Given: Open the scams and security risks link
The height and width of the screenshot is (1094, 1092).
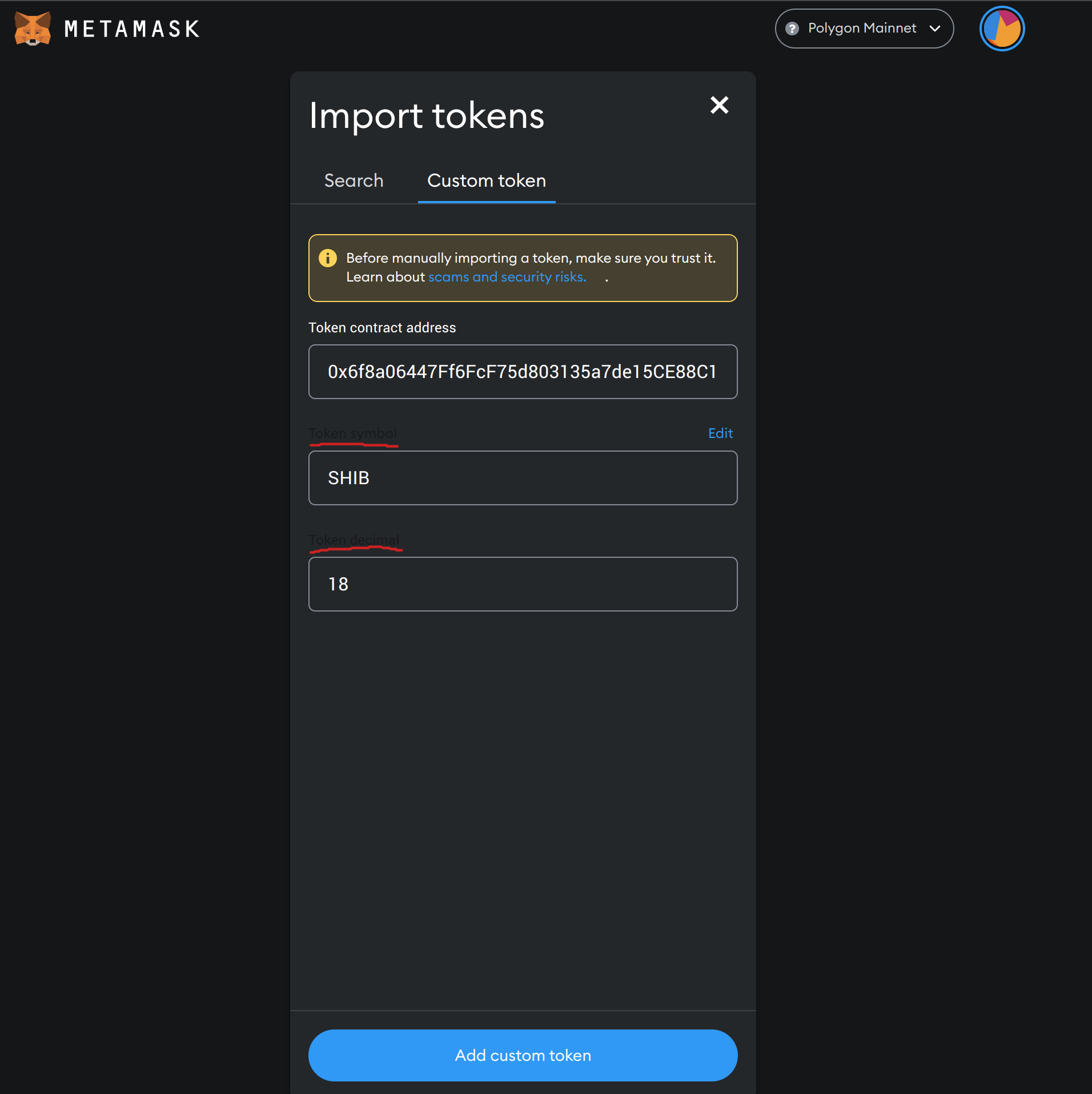Looking at the screenshot, I should [507, 277].
